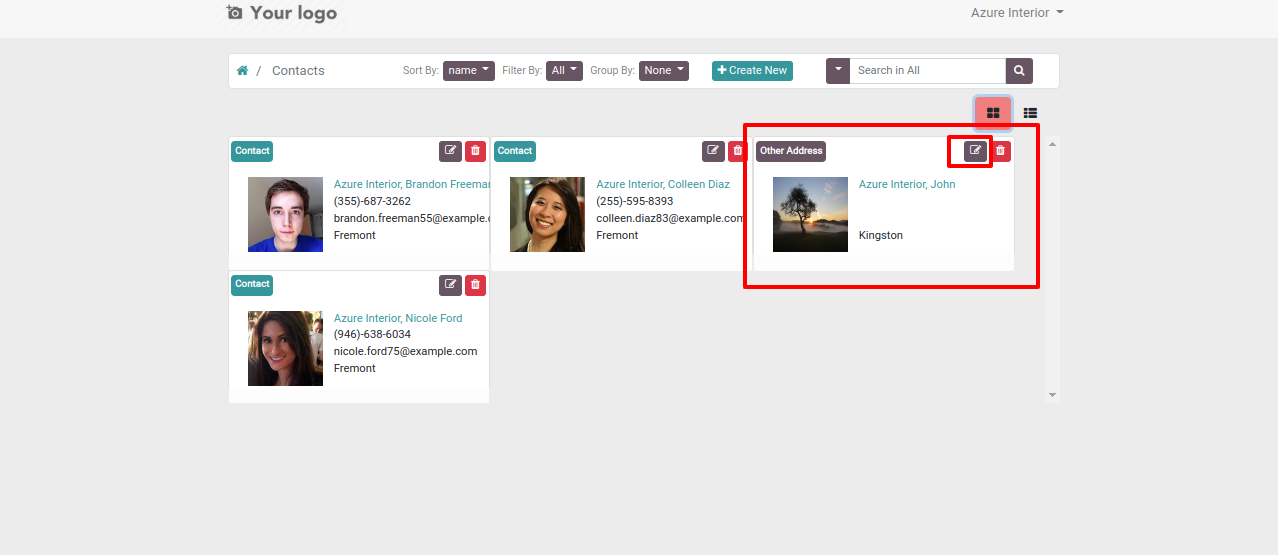Open Azure Interior, Nicole Ford link
Viewport: 1278px width, 555px height.
[398, 318]
